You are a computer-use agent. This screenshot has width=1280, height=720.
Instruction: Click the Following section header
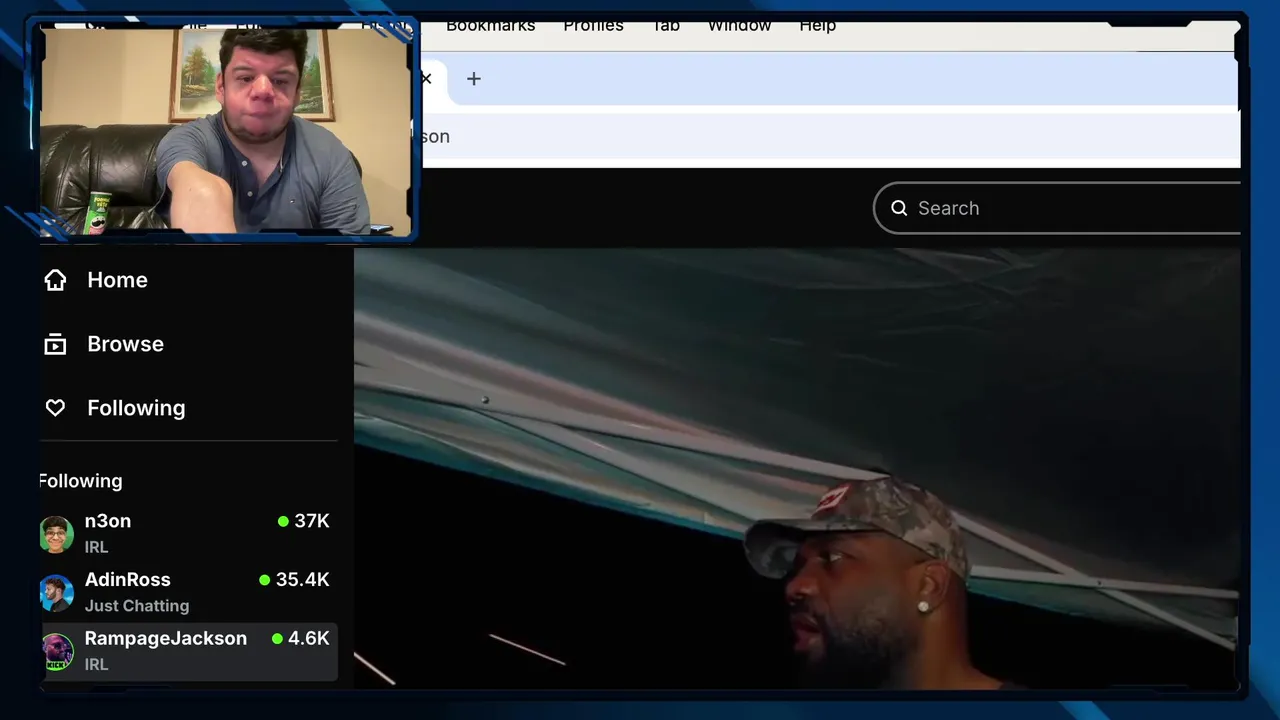pyautogui.click(x=81, y=481)
